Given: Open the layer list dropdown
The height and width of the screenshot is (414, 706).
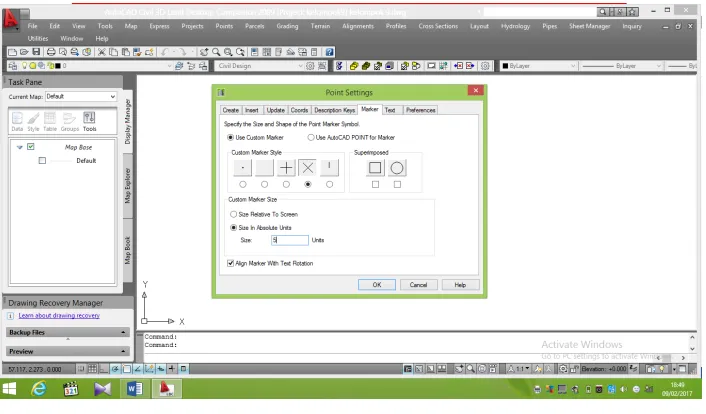Looking at the screenshot, I should [169, 66].
